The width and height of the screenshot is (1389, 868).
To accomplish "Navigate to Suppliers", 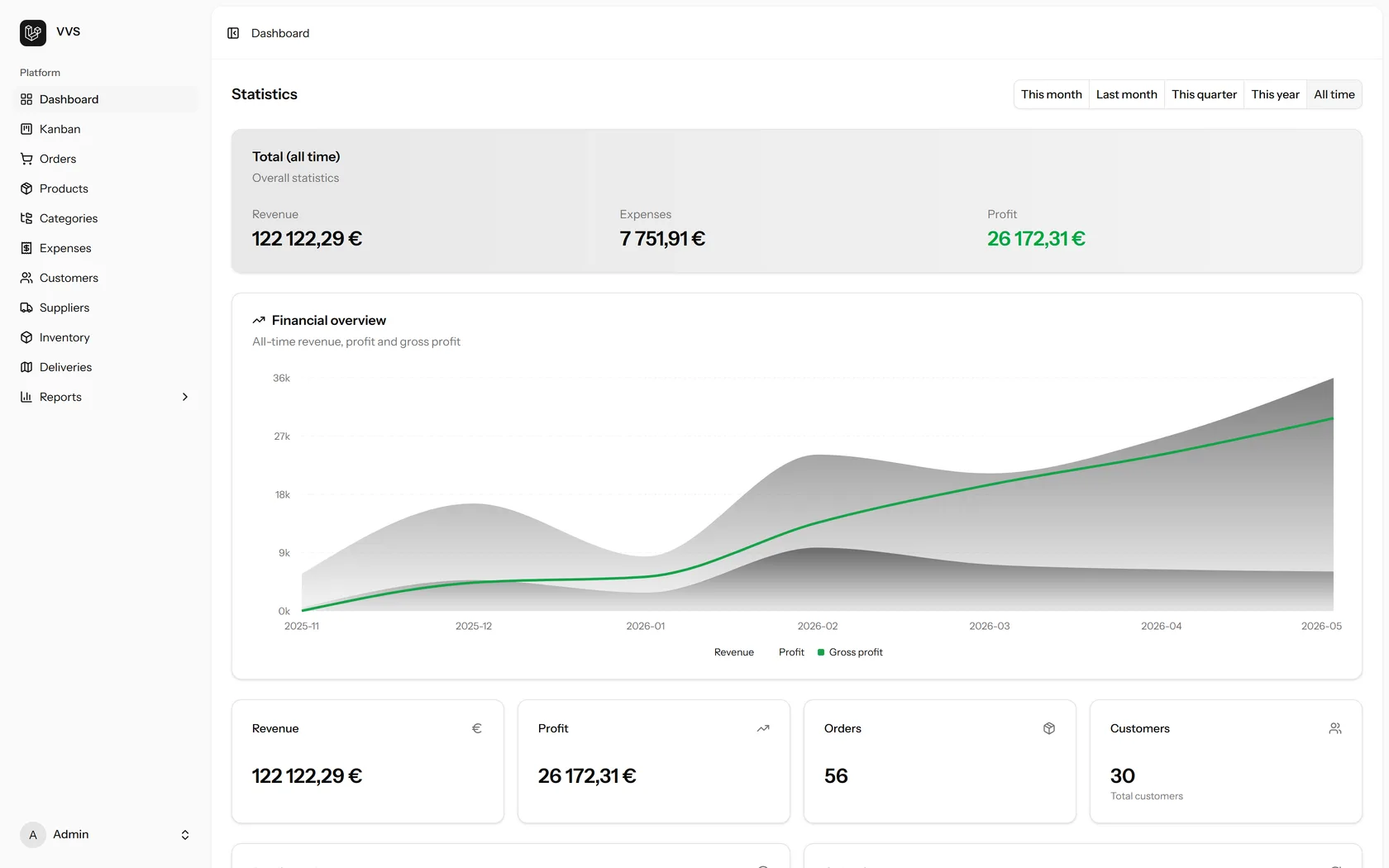I will click(x=106, y=308).
